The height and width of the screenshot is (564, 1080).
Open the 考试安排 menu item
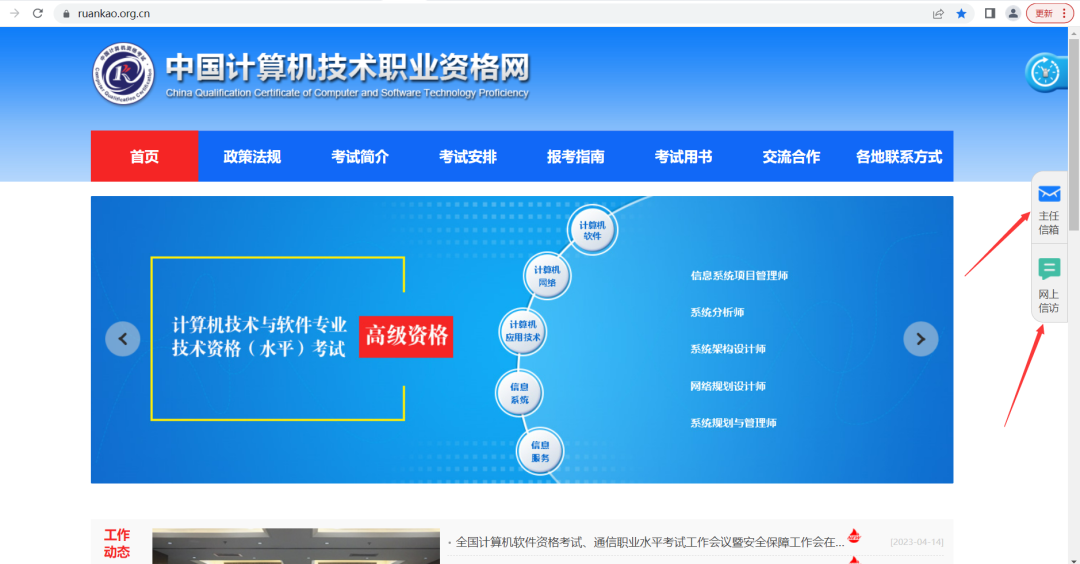pos(468,156)
